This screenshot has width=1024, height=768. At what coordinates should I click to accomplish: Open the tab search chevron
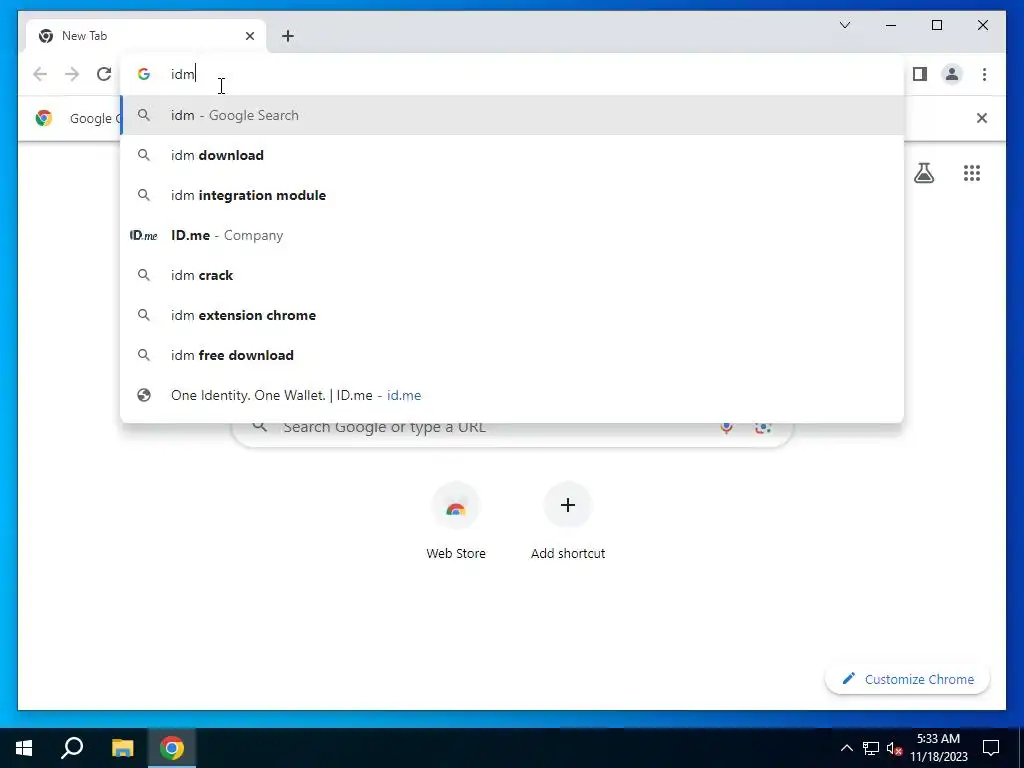coord(844,25)
